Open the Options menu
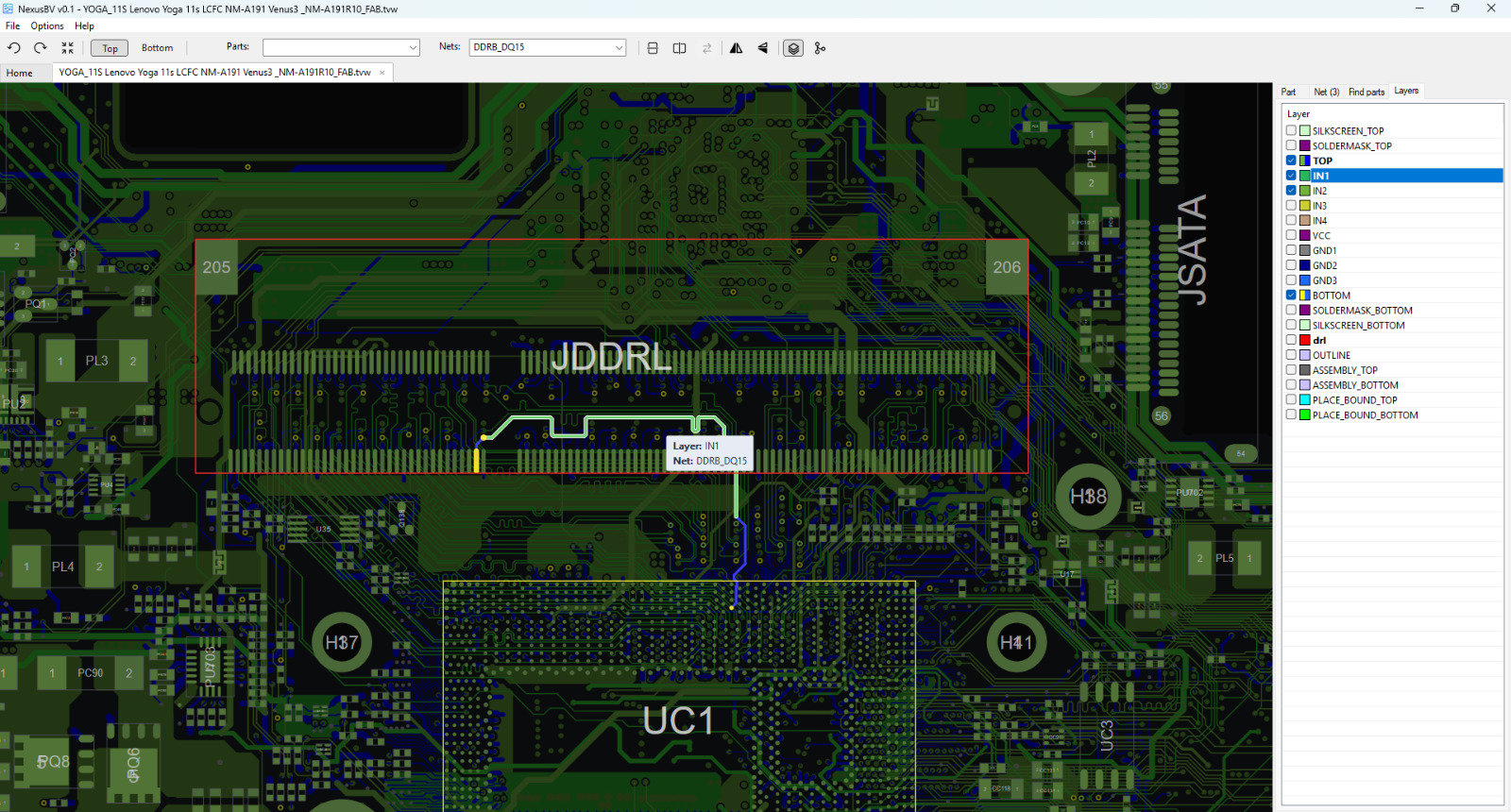The image size is (1511, 812). click(x=47, y=25)
